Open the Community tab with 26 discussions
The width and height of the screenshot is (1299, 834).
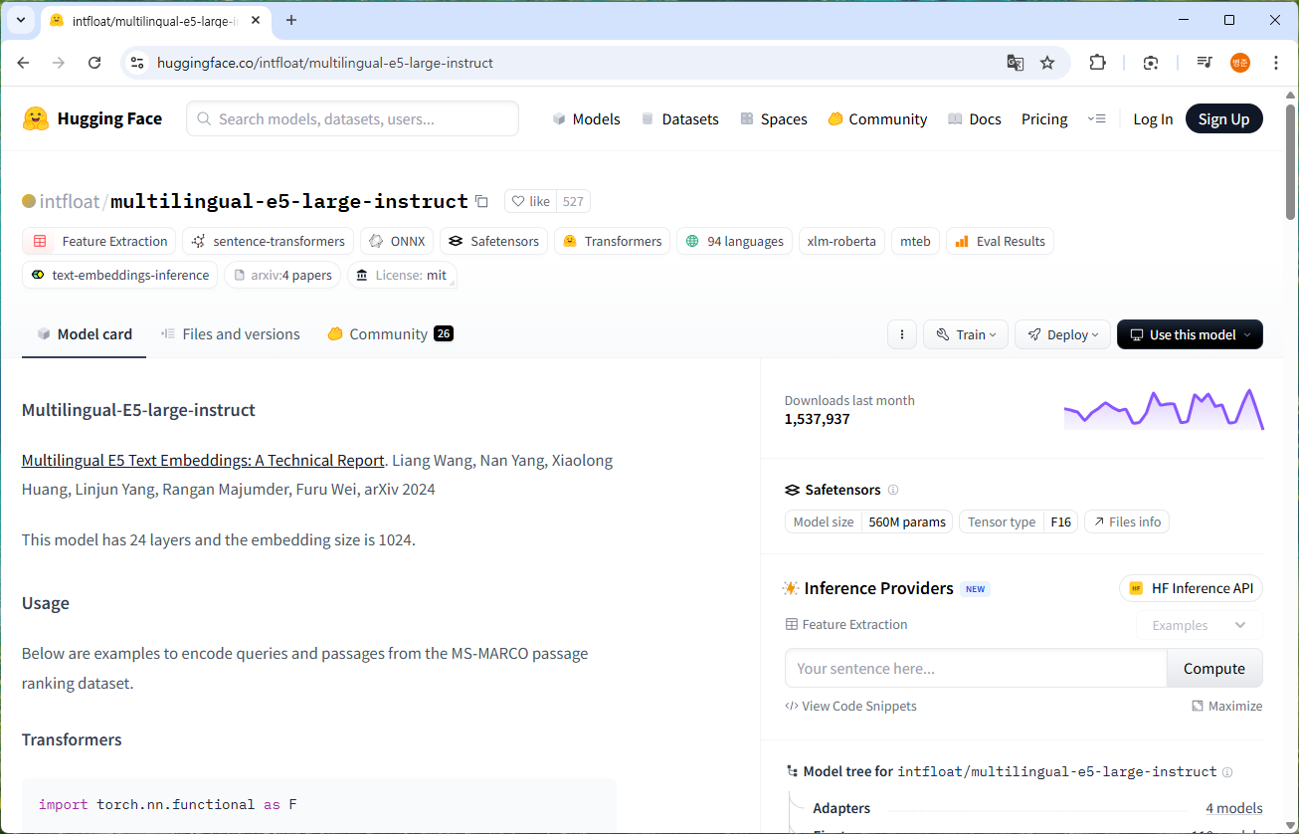pyautogui.click(x=390, y=334)
